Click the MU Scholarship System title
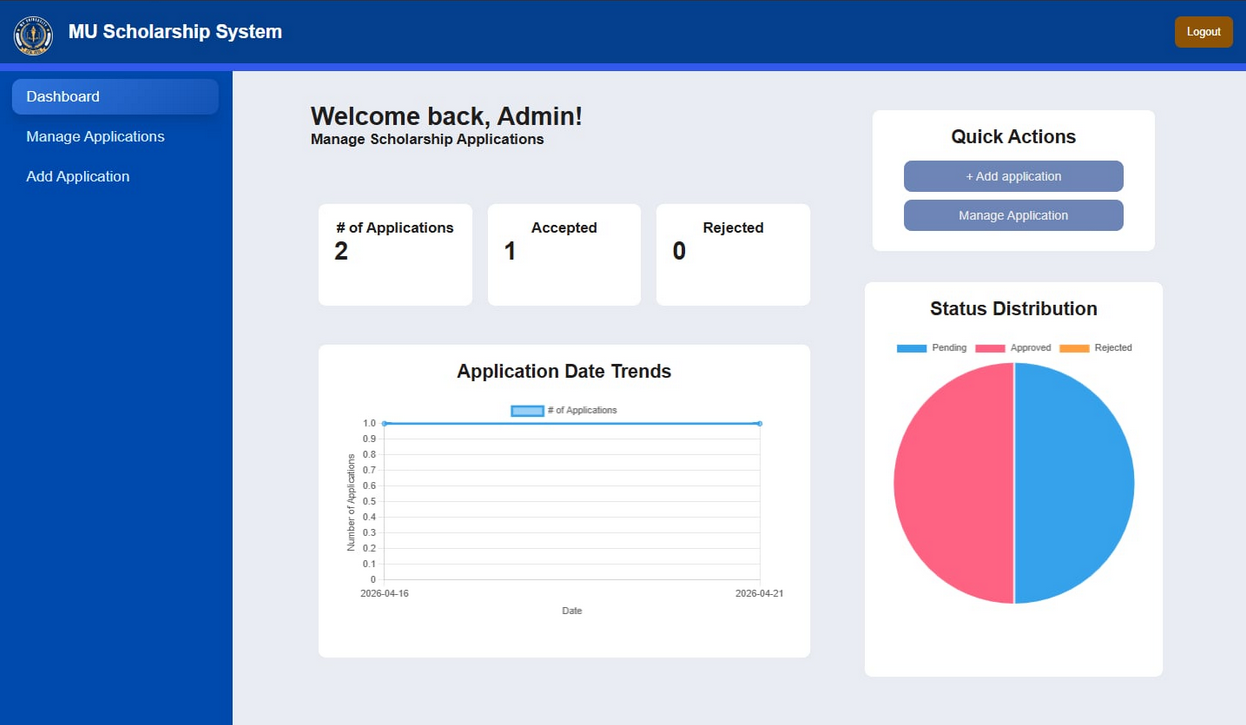Screen dimensions: 1246x725 pyautogui.click(x=175, y=32)
